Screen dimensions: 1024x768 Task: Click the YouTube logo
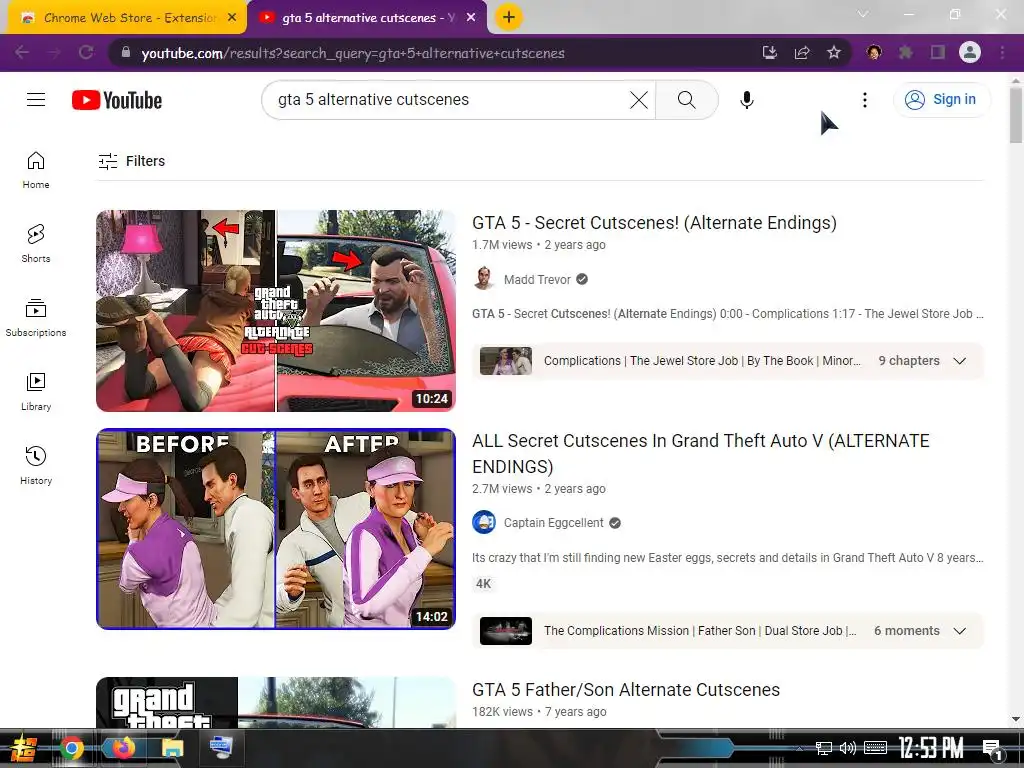click(117, 100)
